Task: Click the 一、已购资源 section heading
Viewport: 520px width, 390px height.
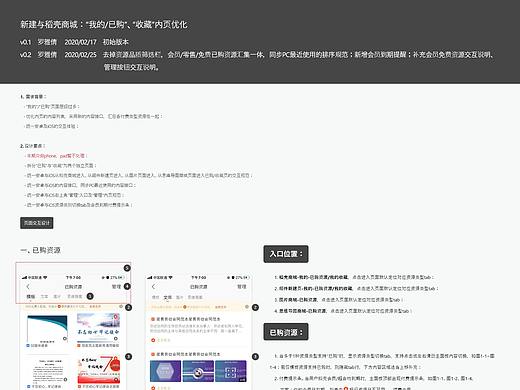Action: click(x=40, y=250)
